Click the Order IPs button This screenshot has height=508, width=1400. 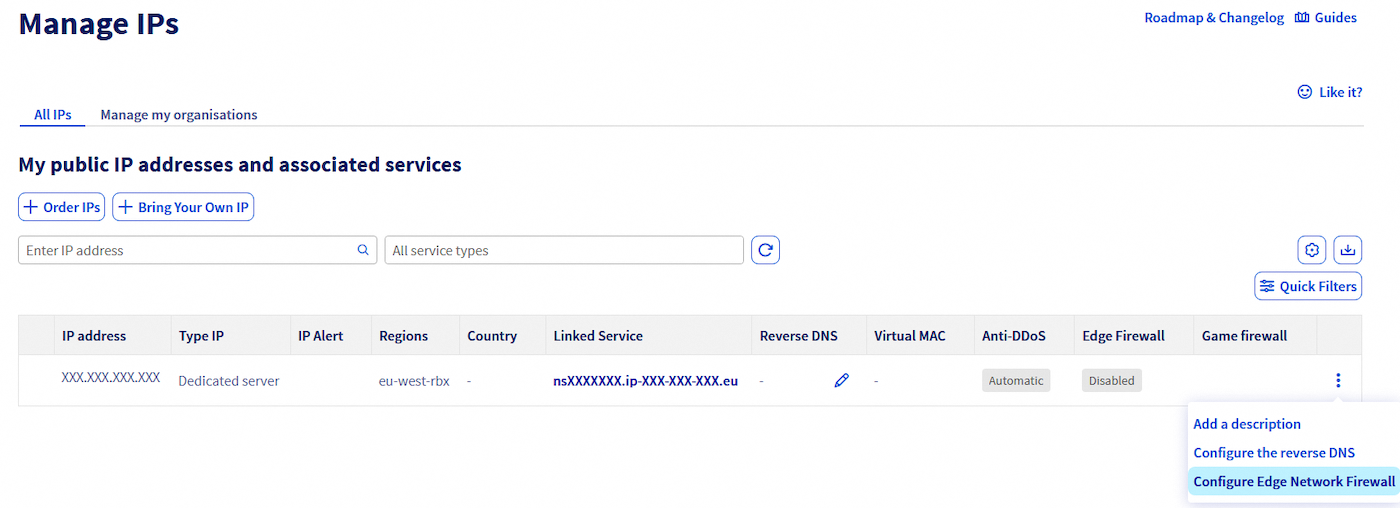(x=62, y=207)
